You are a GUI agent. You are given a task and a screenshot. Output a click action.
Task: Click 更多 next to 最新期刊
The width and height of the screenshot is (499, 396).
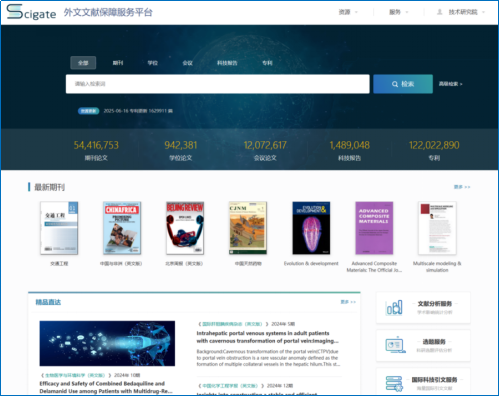pos(462,187)
